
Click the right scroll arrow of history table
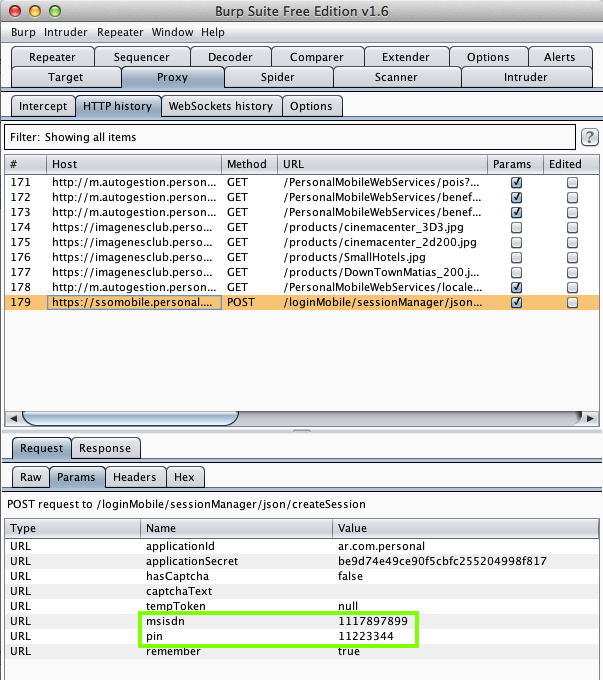click(590, 418)
